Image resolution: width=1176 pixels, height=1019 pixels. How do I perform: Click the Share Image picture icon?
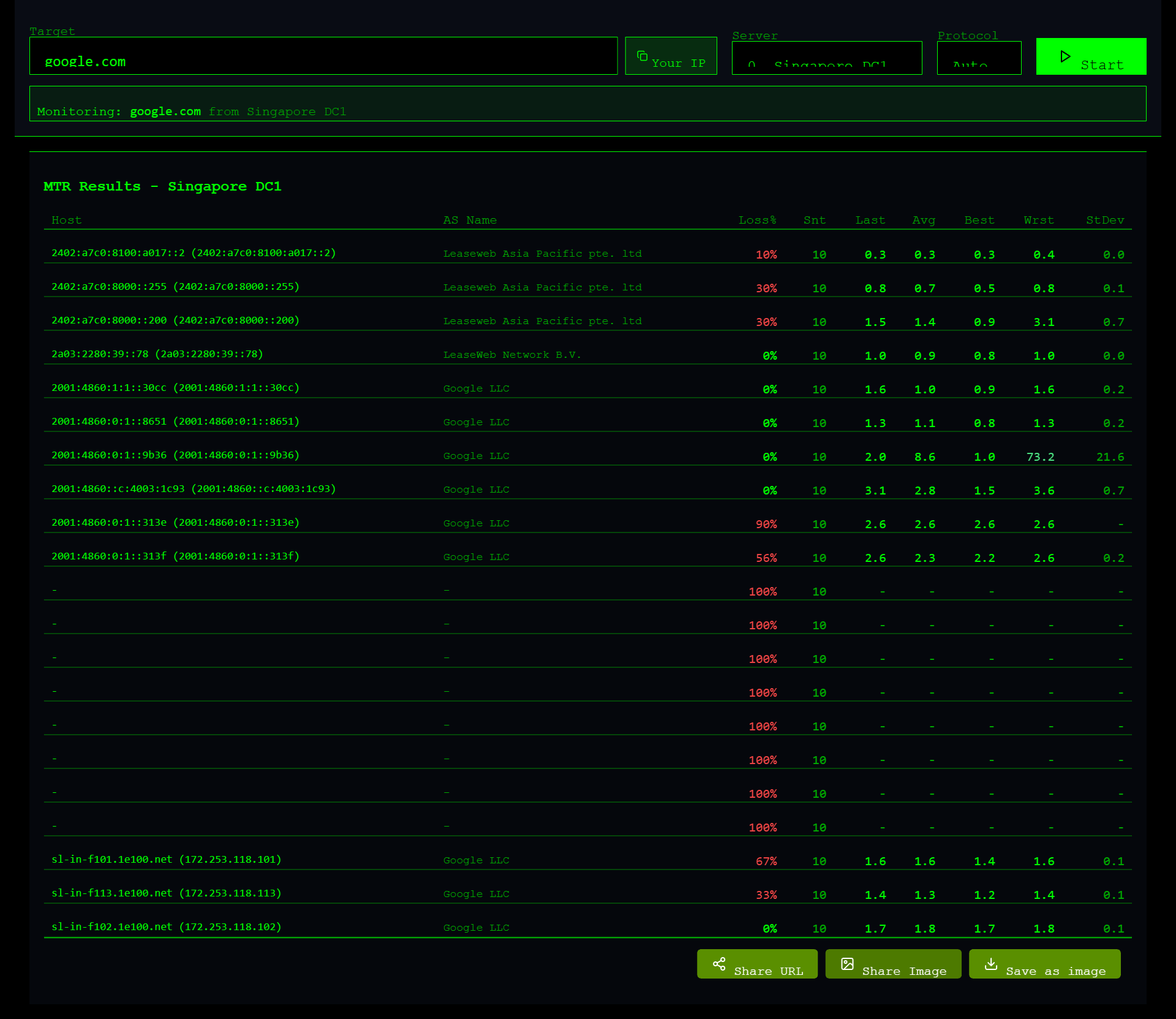click(847, 964)
